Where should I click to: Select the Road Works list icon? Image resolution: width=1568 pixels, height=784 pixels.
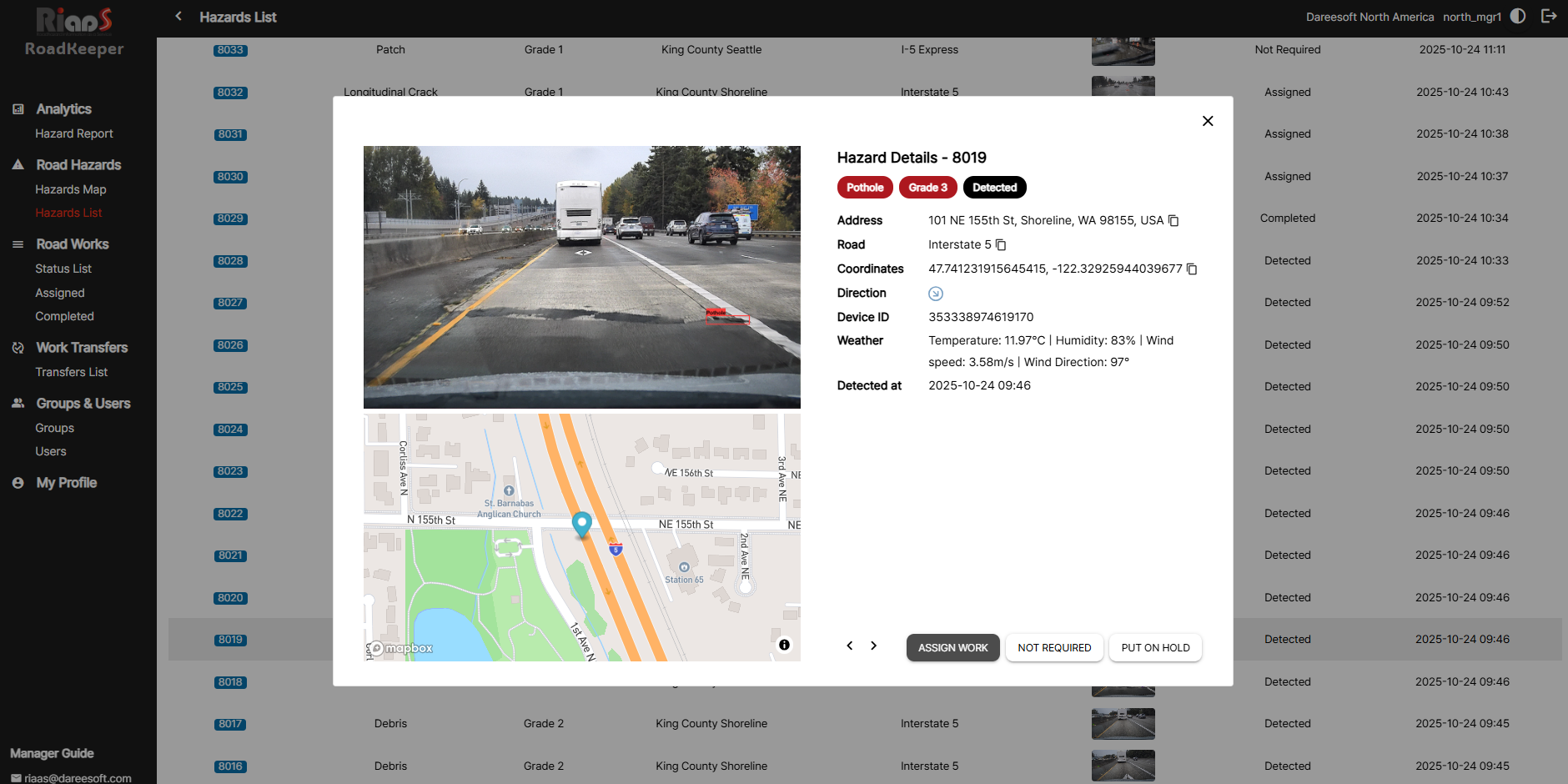coord(18,244)
